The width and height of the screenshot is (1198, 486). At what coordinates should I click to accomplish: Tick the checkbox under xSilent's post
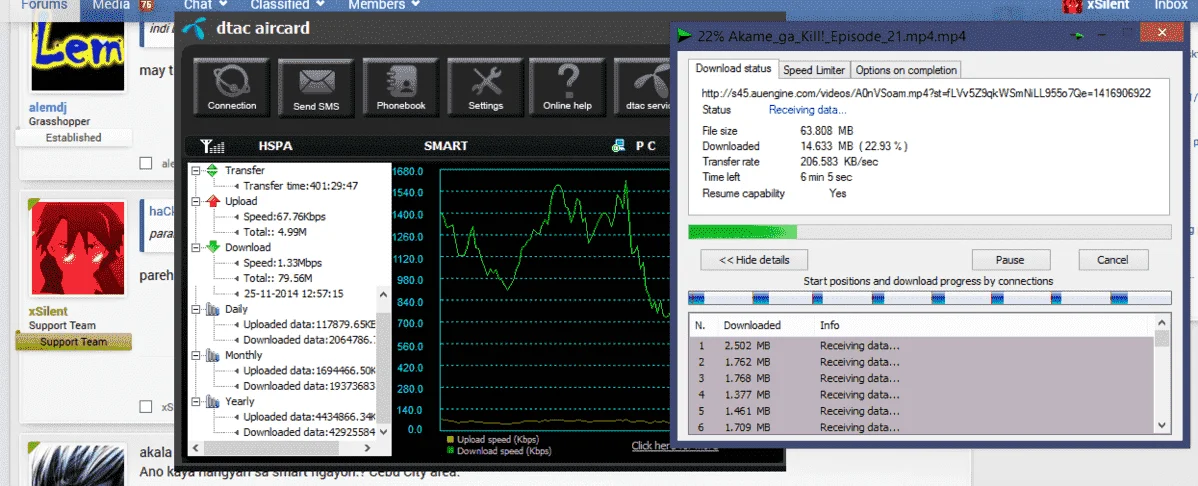tap(146, 407)
